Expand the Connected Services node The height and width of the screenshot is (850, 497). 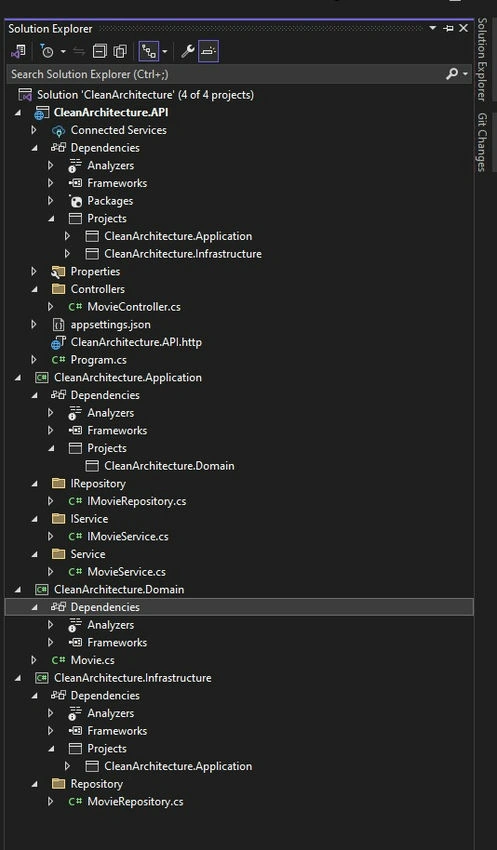point(34,130)
